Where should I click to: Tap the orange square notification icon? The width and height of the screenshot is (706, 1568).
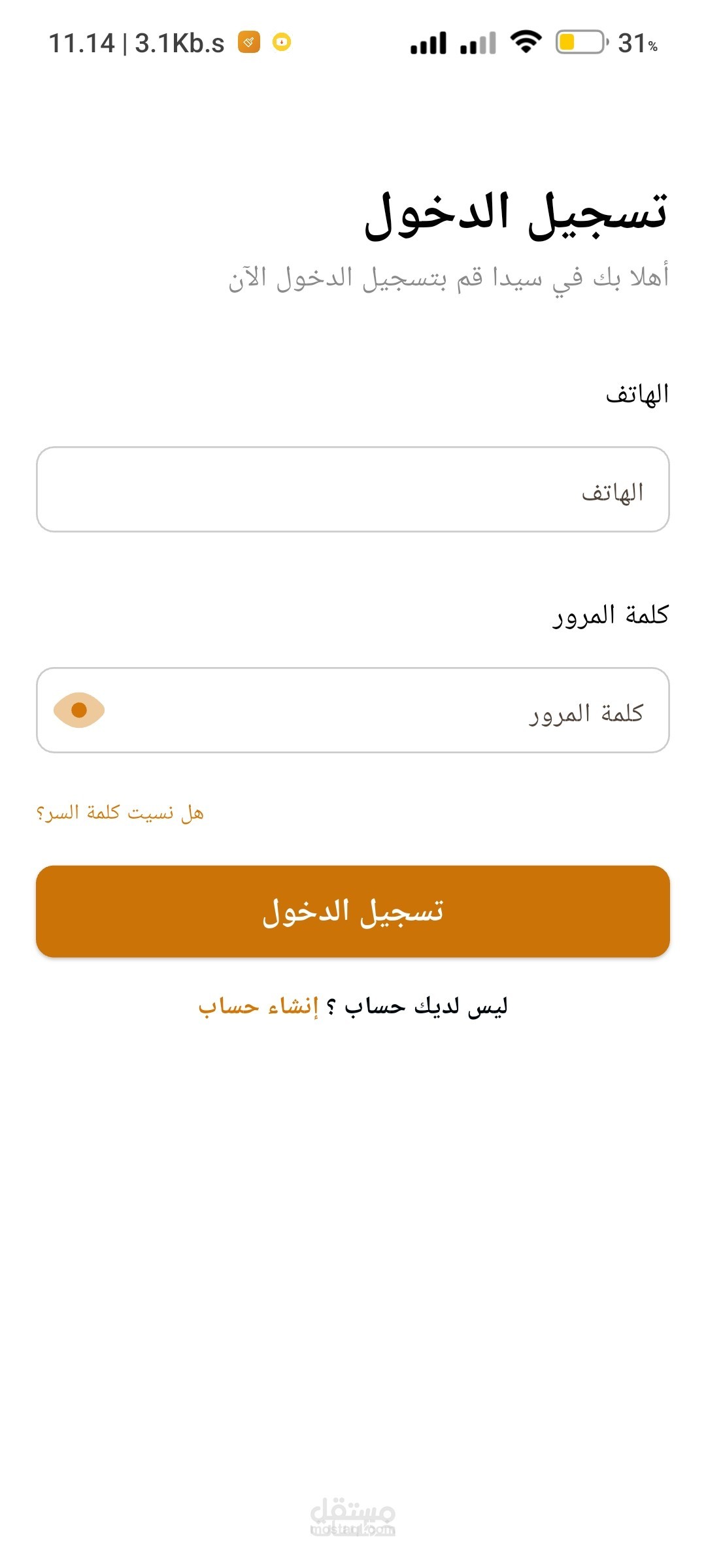point(249,42)
